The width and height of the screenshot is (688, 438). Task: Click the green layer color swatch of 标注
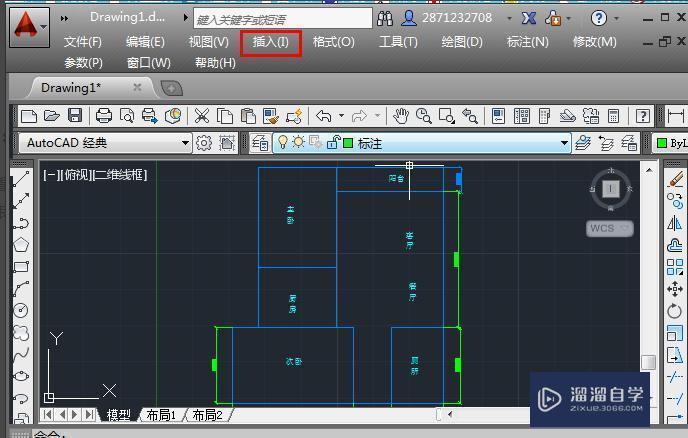348,143
